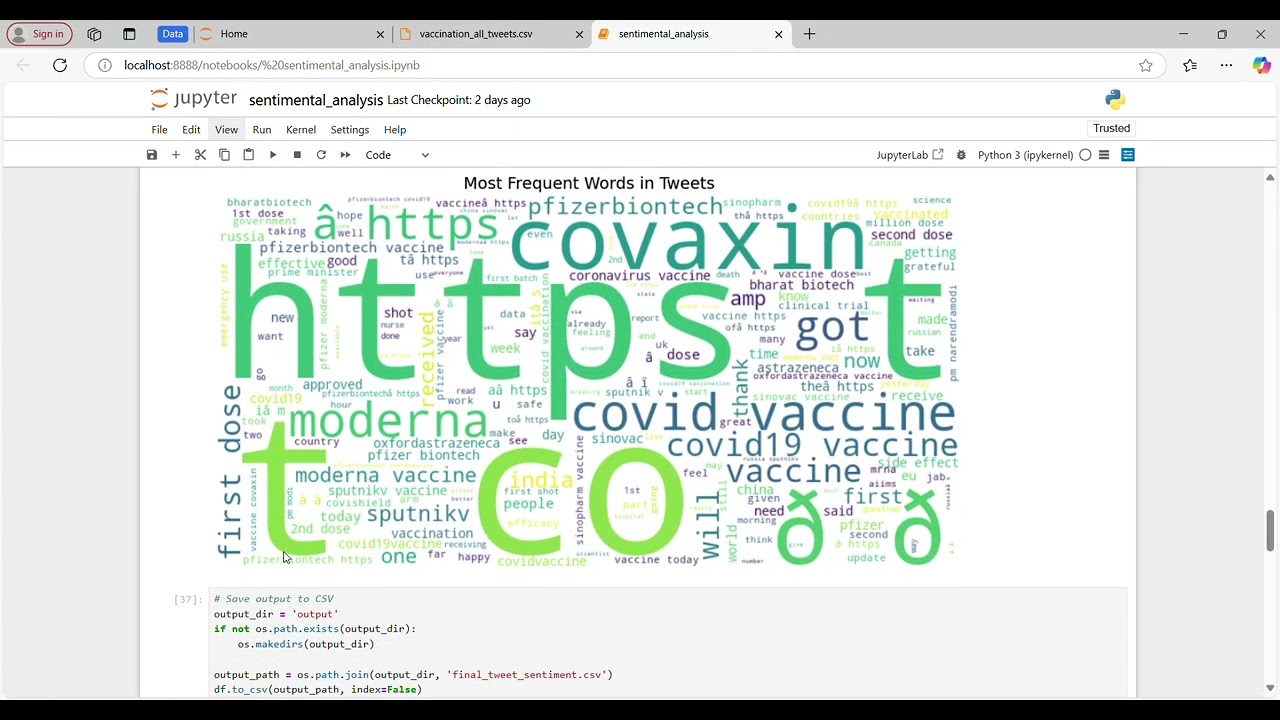Add this page to favorites star
This screenshot has height=720, width=1280.
tap(1146, 65)
